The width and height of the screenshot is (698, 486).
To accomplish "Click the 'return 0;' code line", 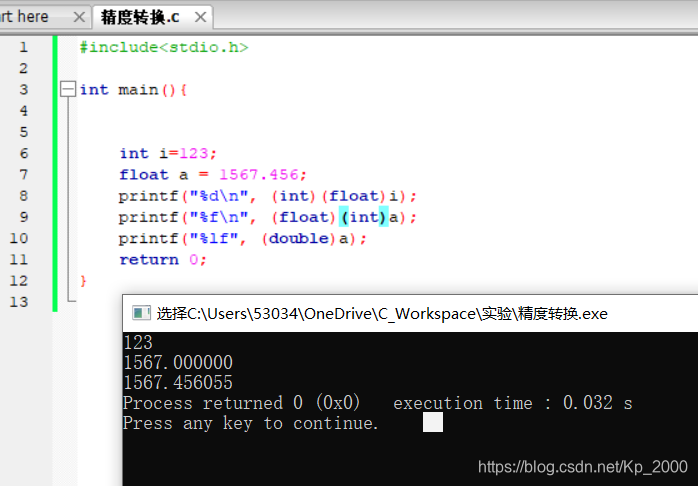I will click(163, 259).
